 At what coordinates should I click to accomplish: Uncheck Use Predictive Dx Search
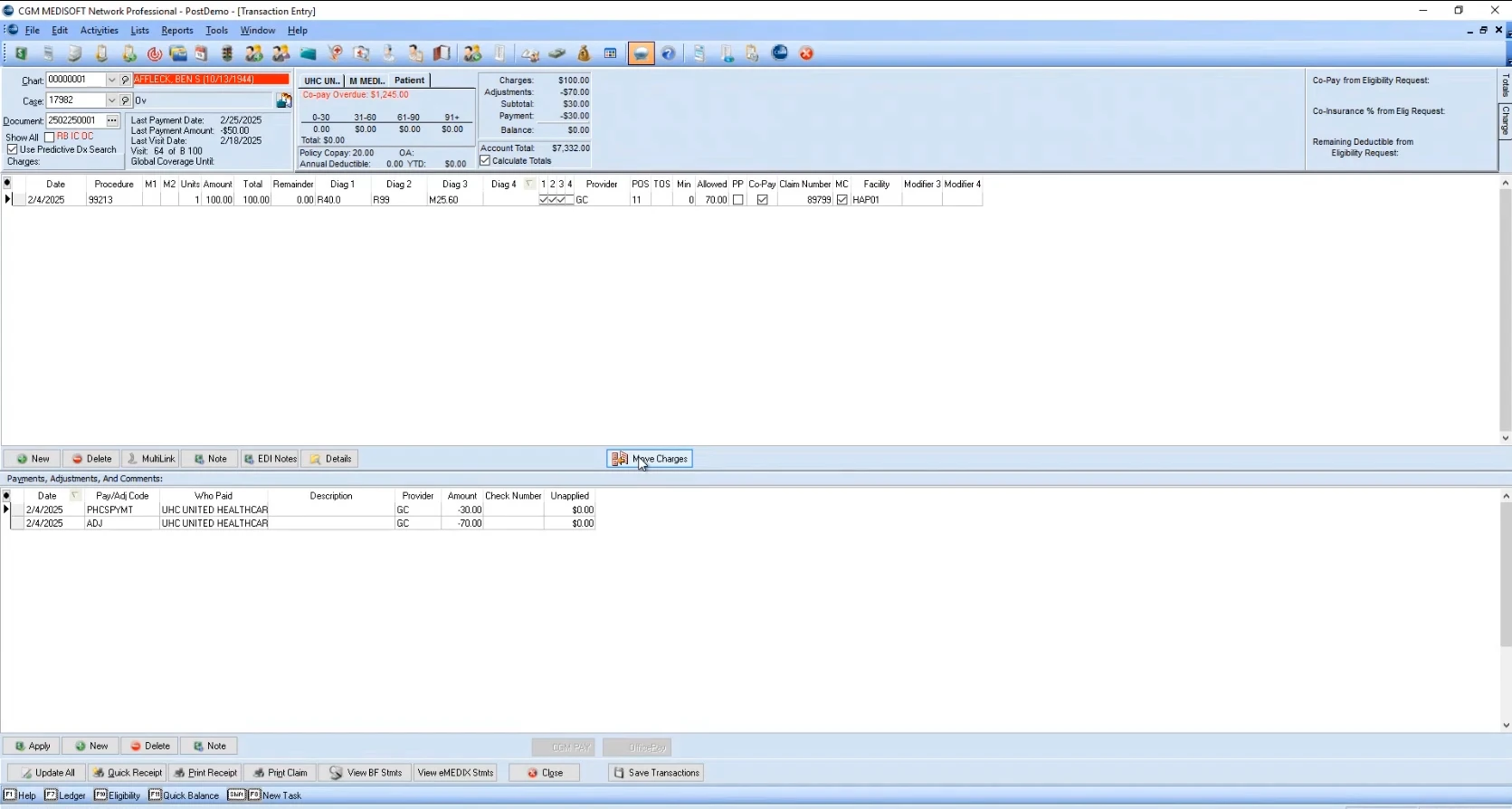tap(13, 149)
